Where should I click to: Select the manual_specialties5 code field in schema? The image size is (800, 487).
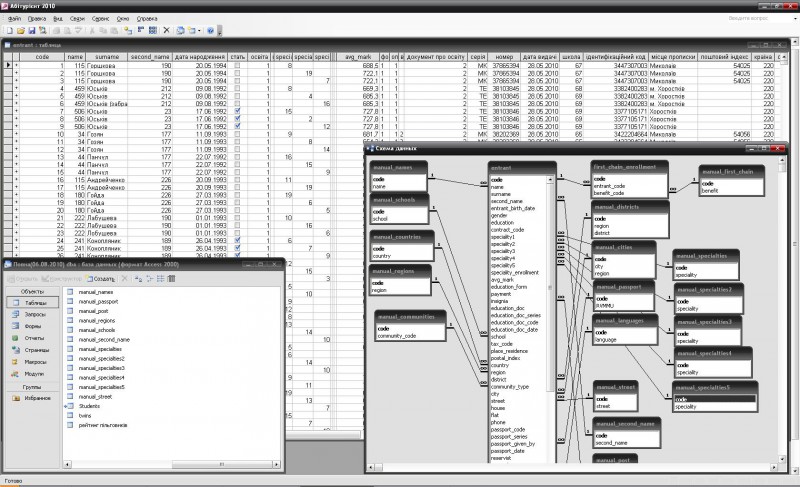pos(715,399)
